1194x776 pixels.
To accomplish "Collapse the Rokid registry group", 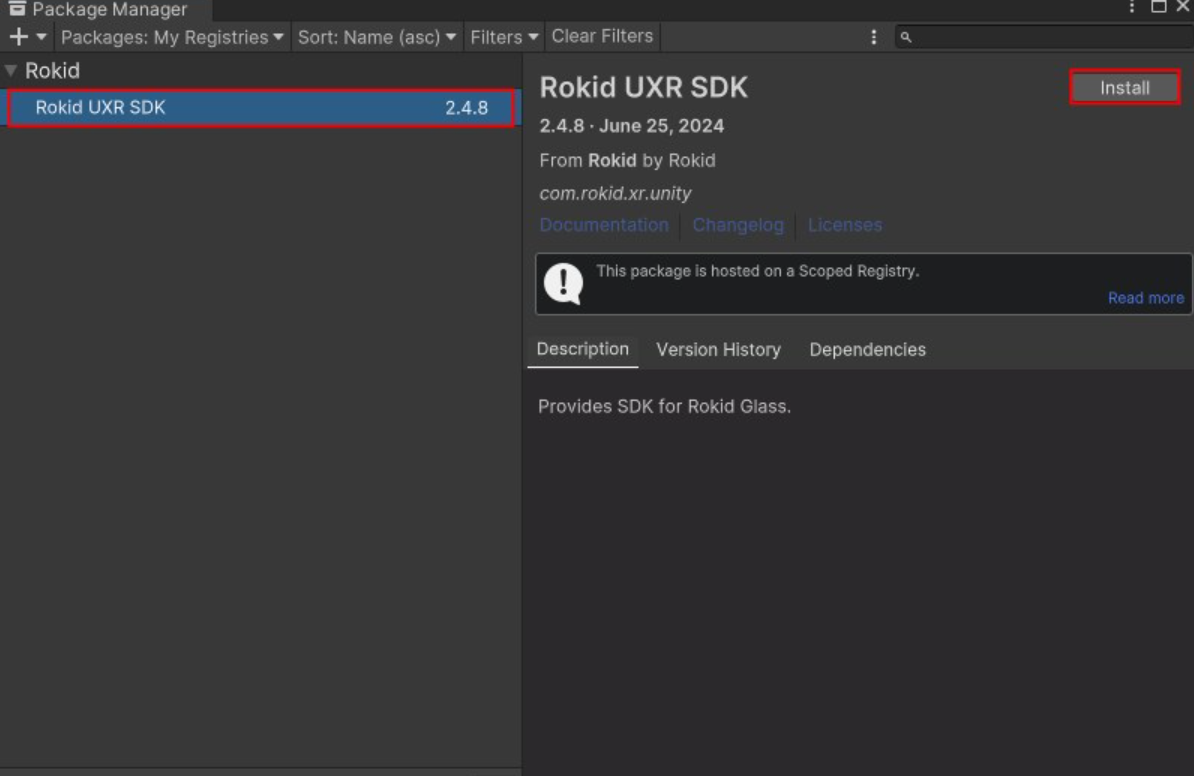I will coord(11,71).
